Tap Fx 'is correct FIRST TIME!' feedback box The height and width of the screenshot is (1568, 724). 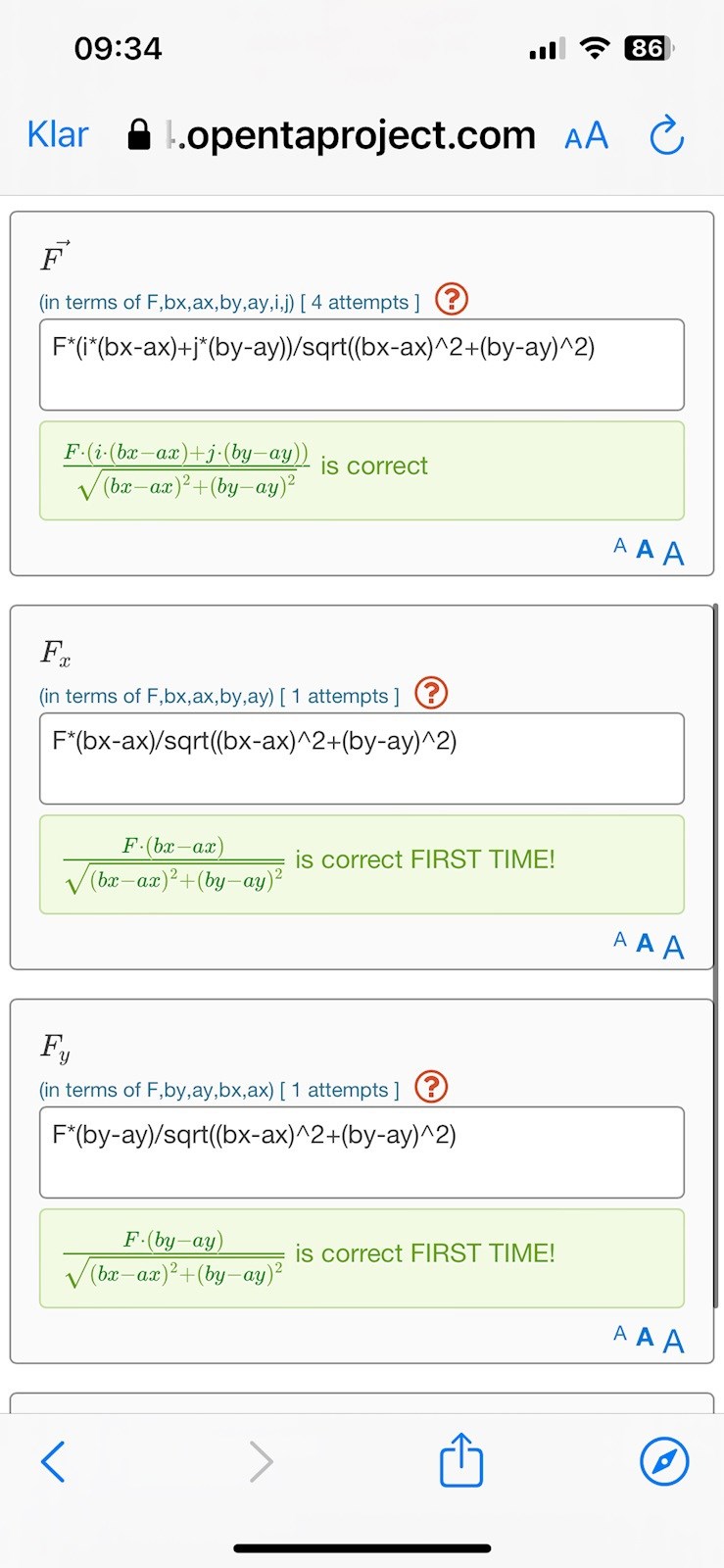[x=362, y=864]
